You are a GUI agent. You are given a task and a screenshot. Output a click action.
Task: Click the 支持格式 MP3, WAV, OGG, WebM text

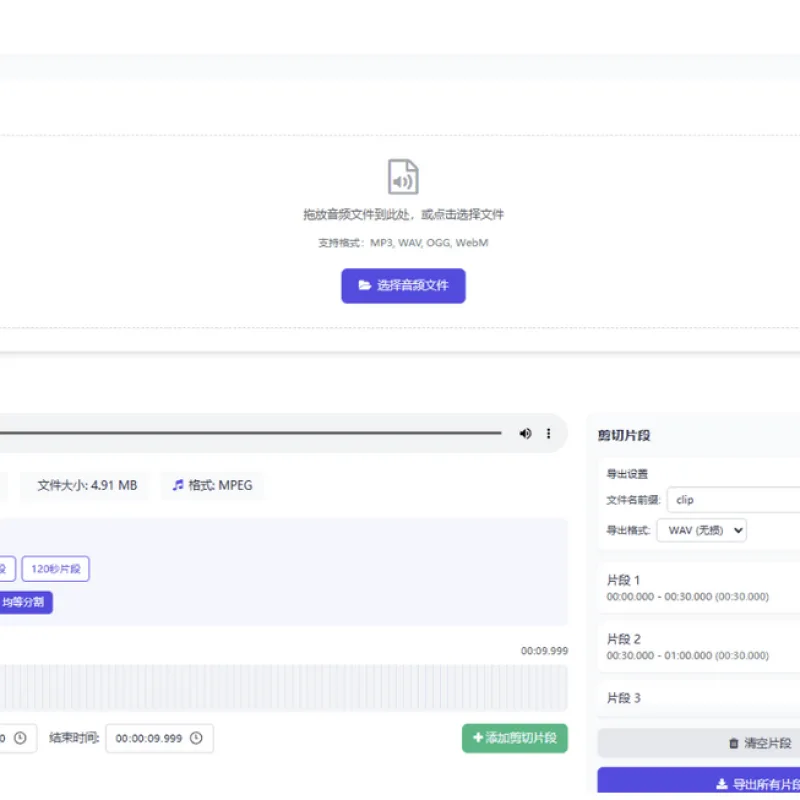coord(403,243)
